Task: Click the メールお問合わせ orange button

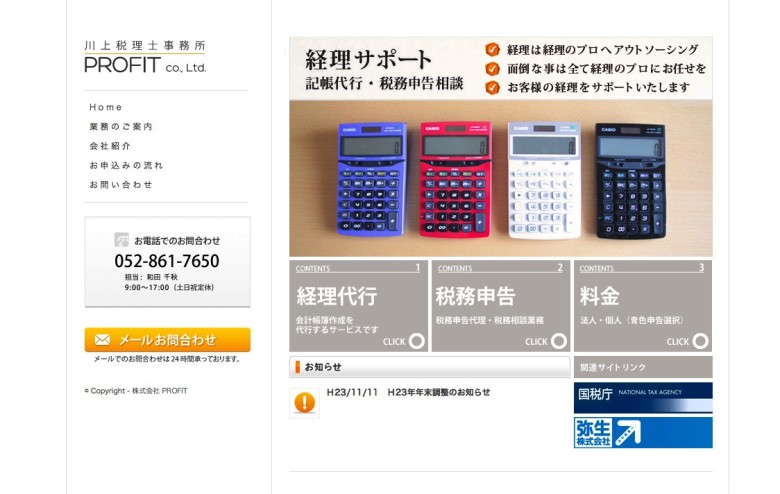Action: click(167, 340)
